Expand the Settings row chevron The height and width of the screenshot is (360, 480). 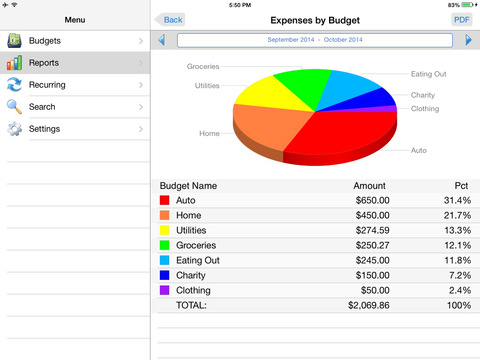coord(141,129)
